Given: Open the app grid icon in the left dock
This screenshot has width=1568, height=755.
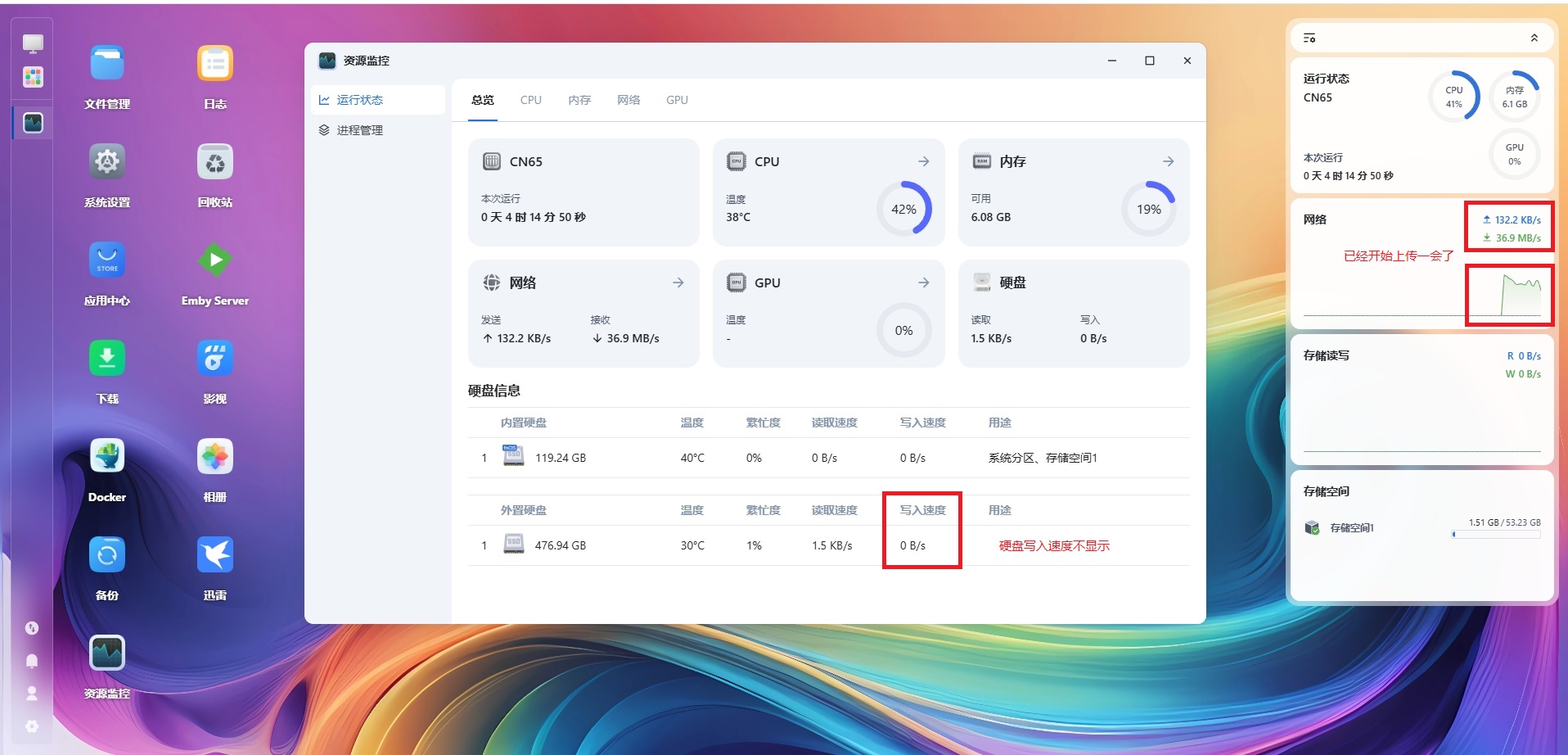Looking at the screenshot, I should coord(33,77).
